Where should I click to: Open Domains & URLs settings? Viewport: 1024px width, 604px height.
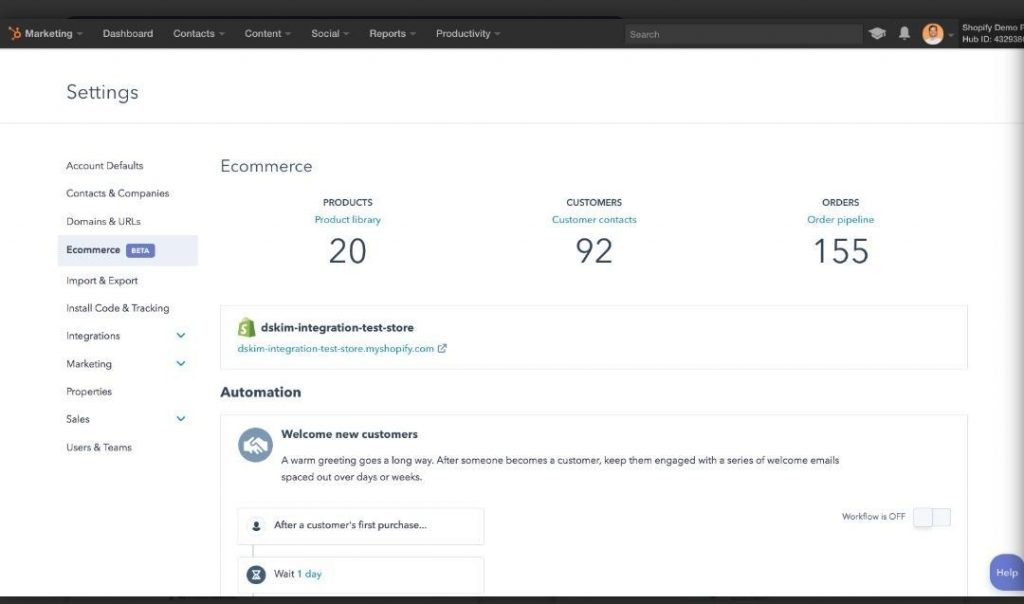tap(103, 221)
